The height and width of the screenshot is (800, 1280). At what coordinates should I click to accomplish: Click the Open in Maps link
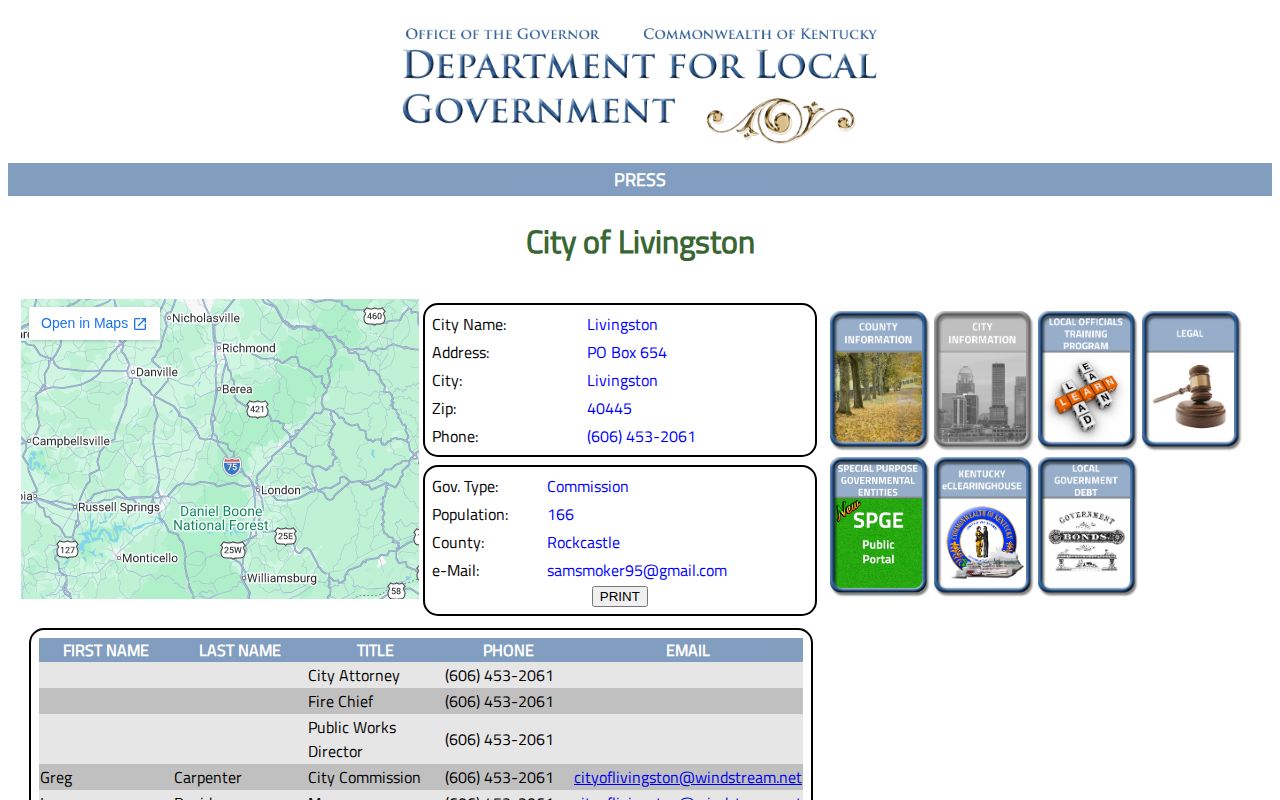click(94, 324)
